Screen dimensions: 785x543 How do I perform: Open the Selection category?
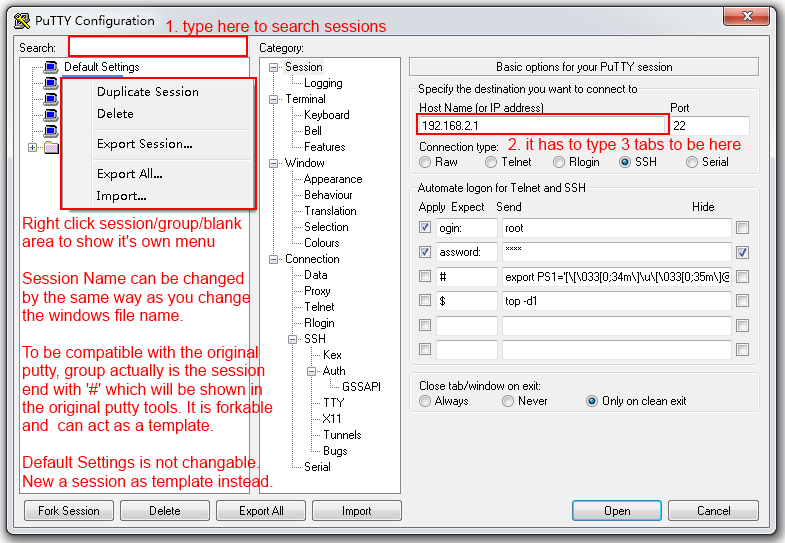coord(326,227)
